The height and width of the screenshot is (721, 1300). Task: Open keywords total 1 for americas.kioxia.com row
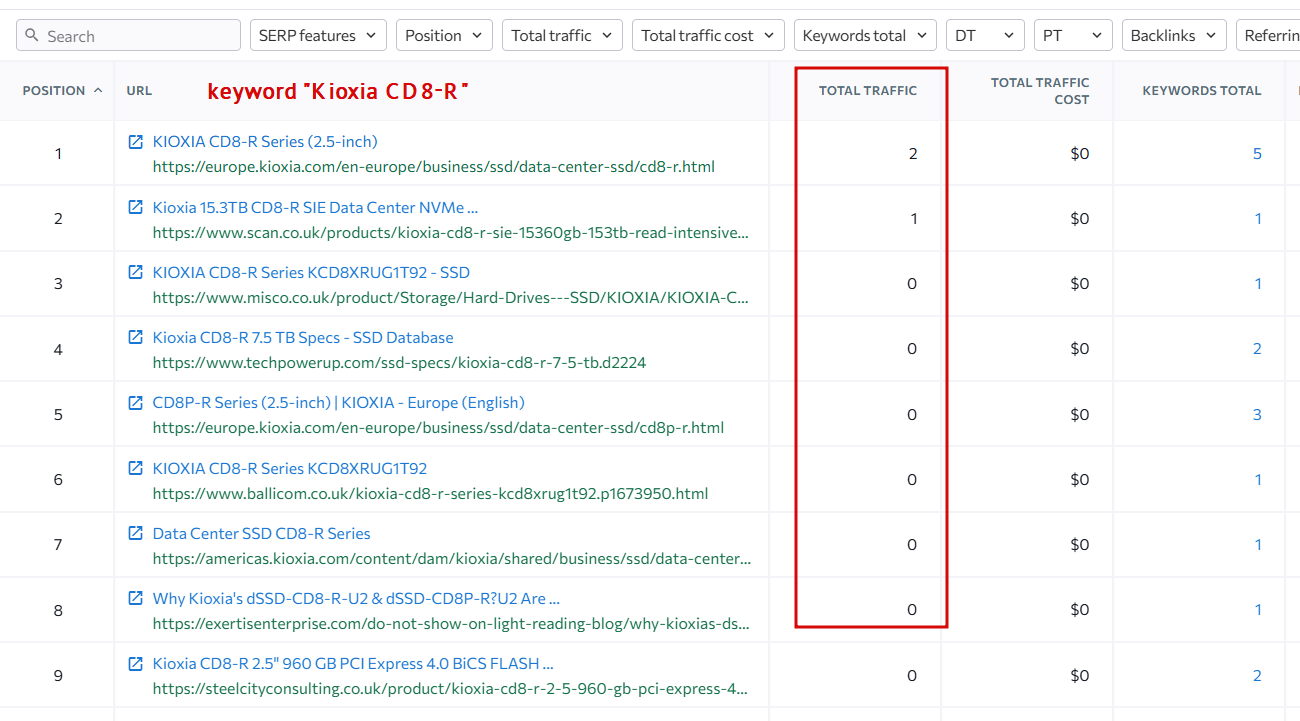[1258, 545]
